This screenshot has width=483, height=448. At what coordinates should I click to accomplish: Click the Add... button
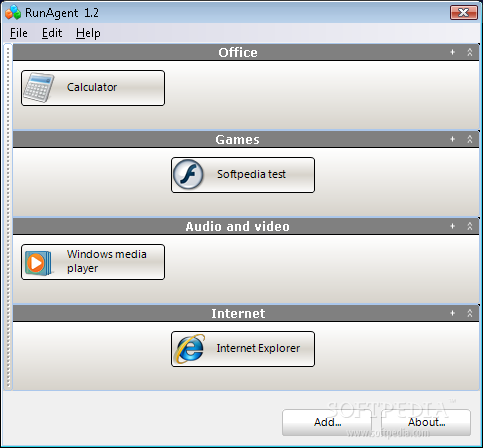(327, 422)
